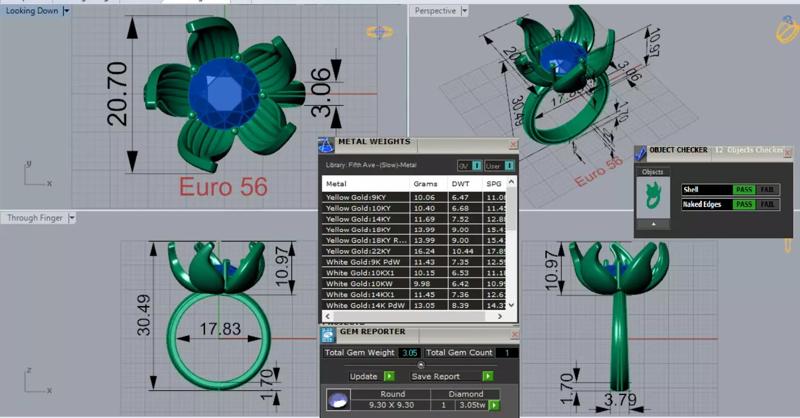Select the Yellow Gold:14KY row
This screenshot has height=418, width=800.
(414, 219)
